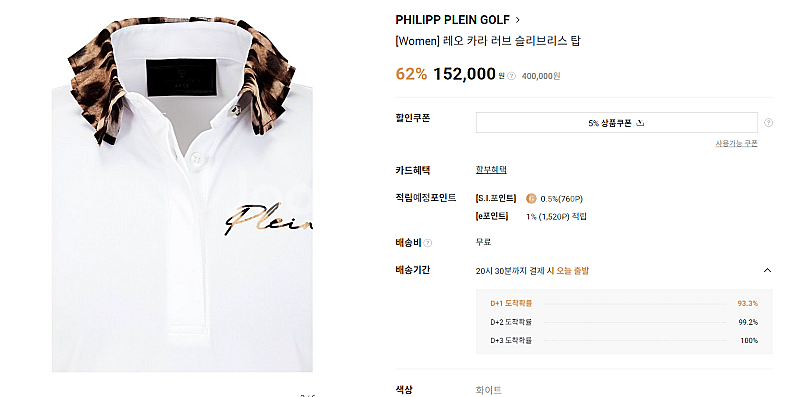Click the S.I.포인트 coin icon
The height and width of the screenshot is (397, 800).
(x=531, y=198)
